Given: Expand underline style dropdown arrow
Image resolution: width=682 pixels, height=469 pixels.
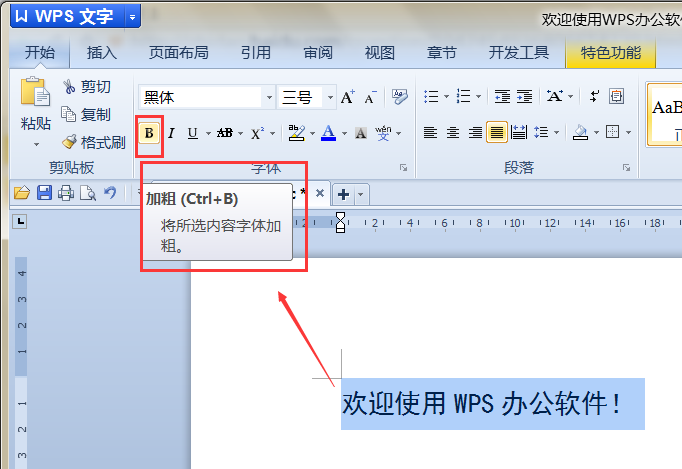Looking at the screenshot, I should click(x=208, y=133).
